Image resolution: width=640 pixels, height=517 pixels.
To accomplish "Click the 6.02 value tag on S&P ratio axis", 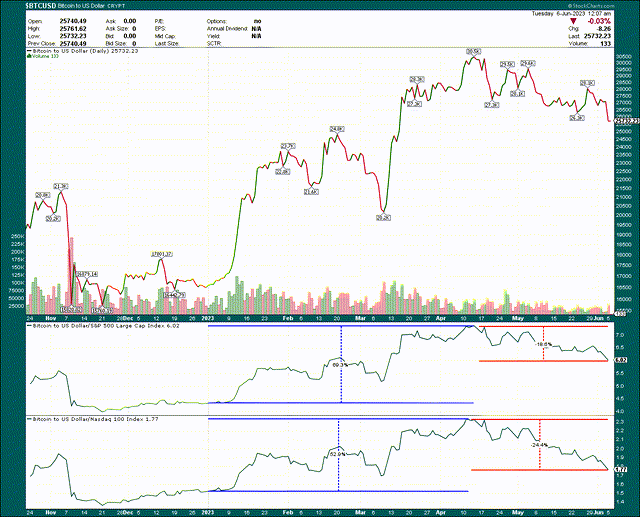I will point(621,360).
